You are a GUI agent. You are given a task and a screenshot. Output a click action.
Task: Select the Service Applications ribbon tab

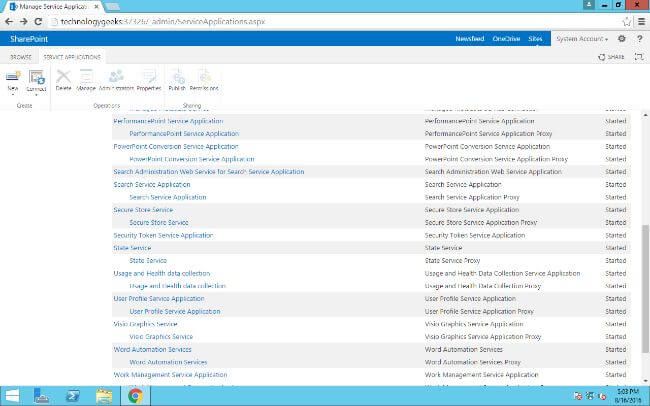pos(72,57)
